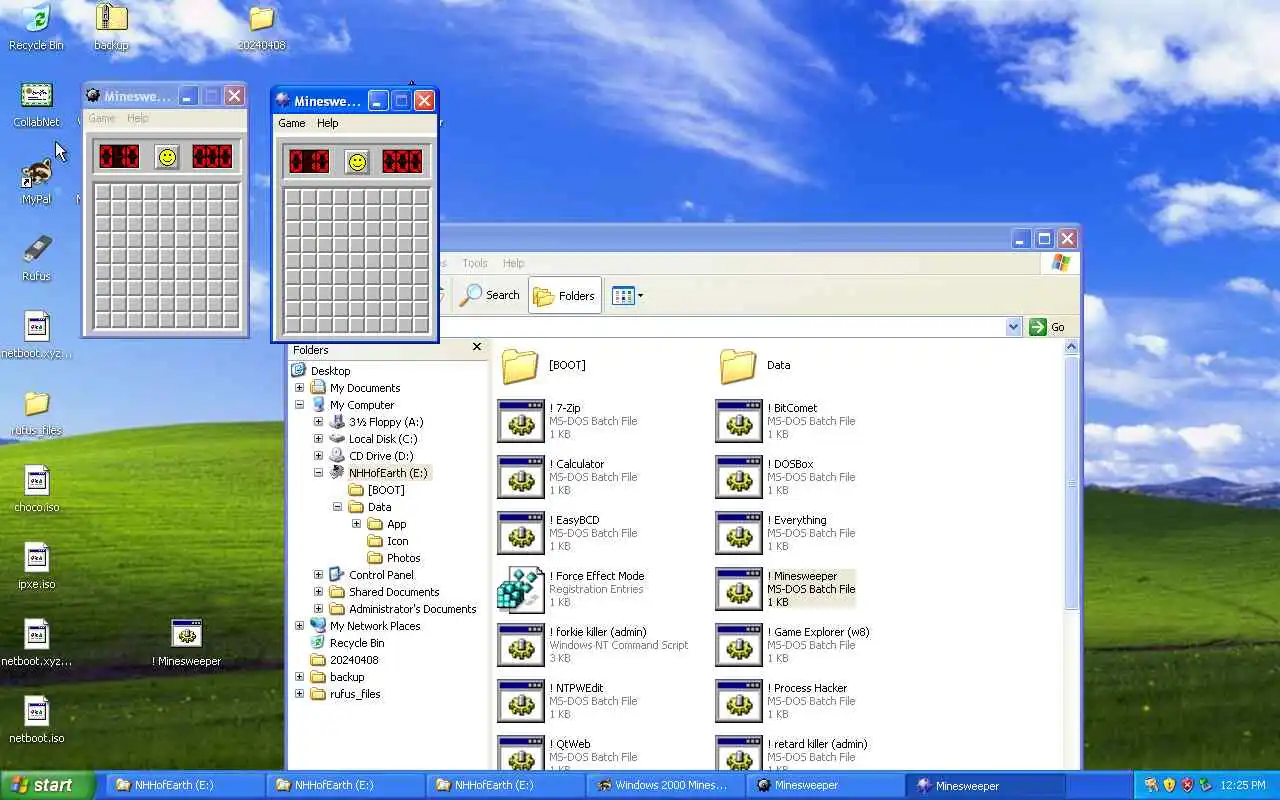
Task: Select the ipxe.iso desktop file
Action: [36, 566]
